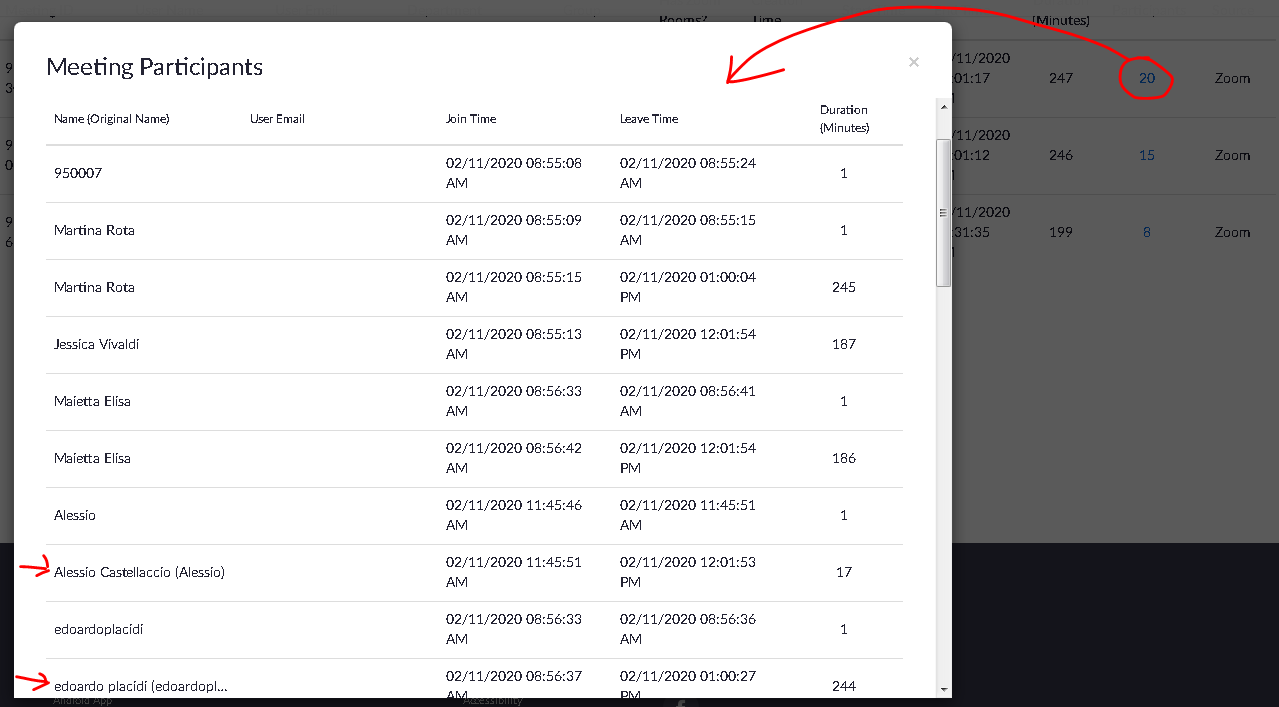1279x707 pixels.
Task: Click duration value 17
Action: coord(844,572)
